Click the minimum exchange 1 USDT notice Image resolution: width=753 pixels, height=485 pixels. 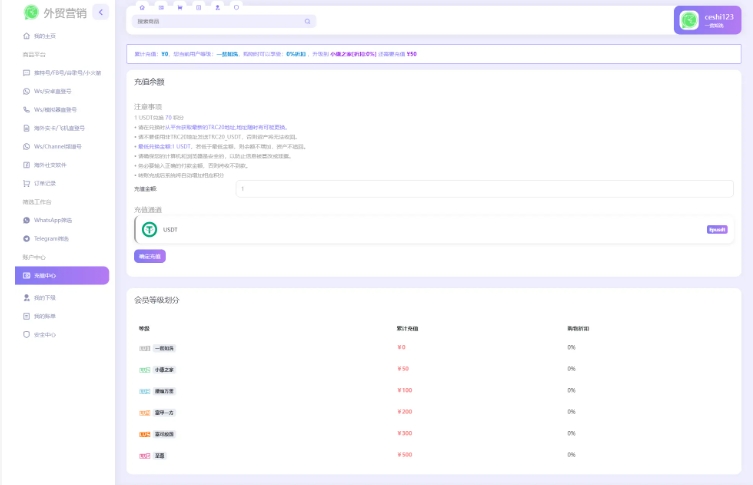pyautogui.click(x=165, y=146)
